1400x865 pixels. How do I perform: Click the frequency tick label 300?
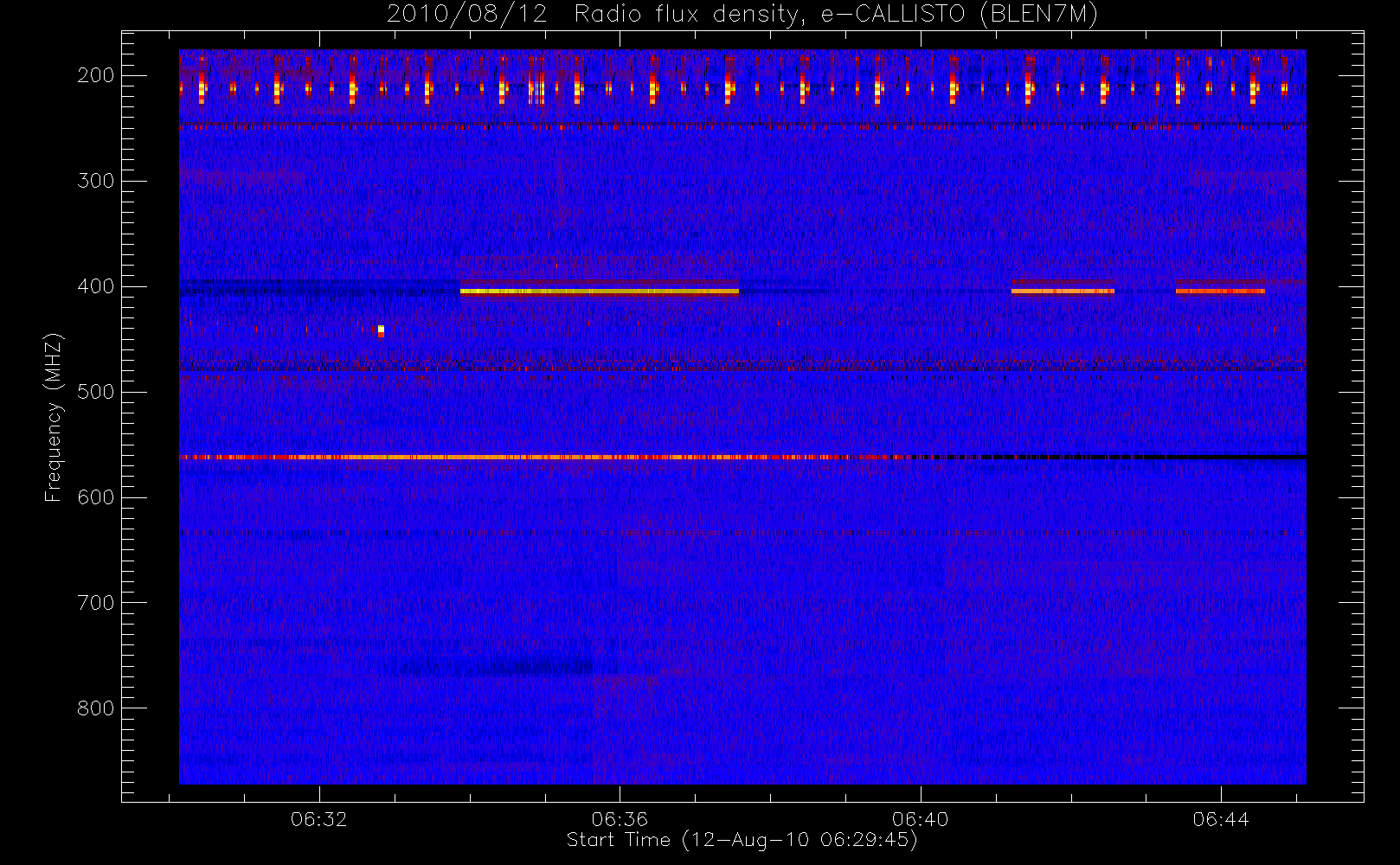click(x=96, y=181)
